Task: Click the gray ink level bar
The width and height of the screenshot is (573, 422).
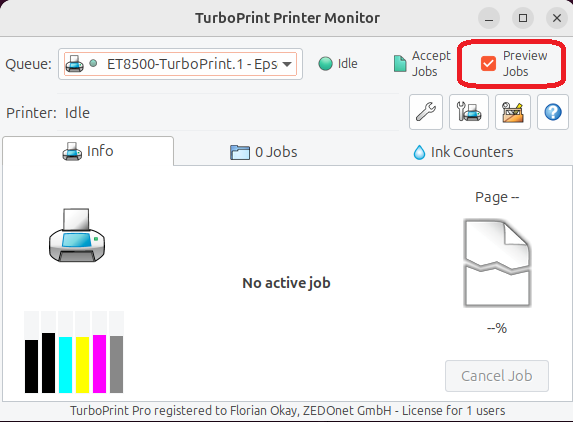Action: pos(116,365)
